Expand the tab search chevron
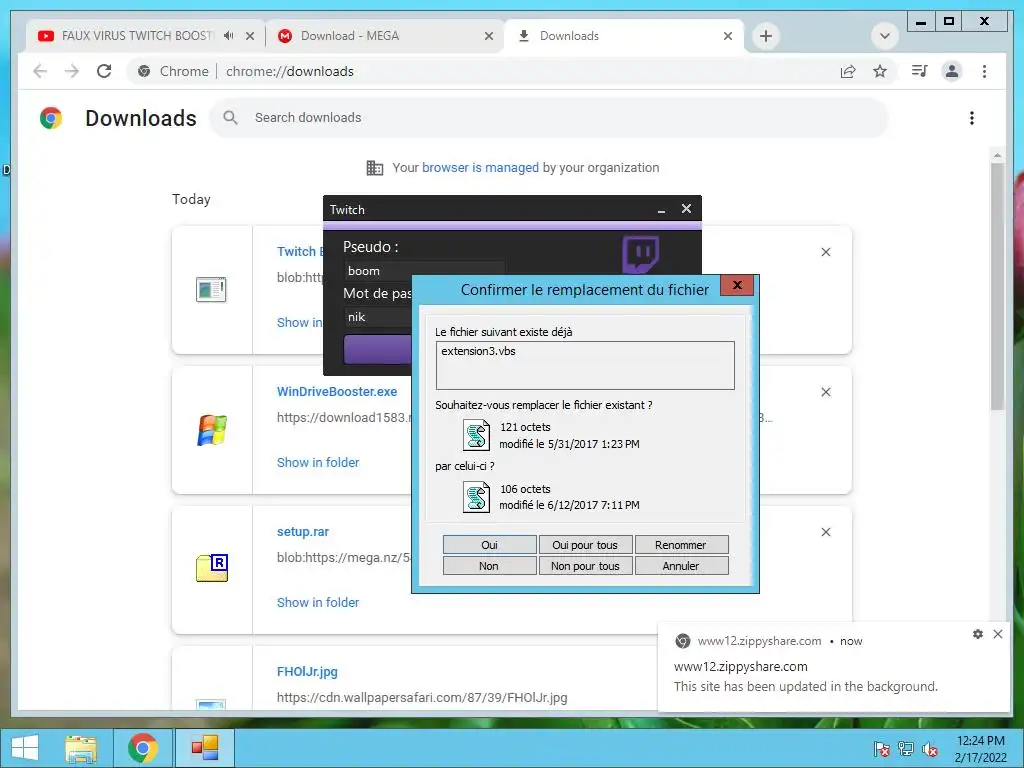Image resolution: width=1024 pixels, height=768 pixels. tap(884, 36)
